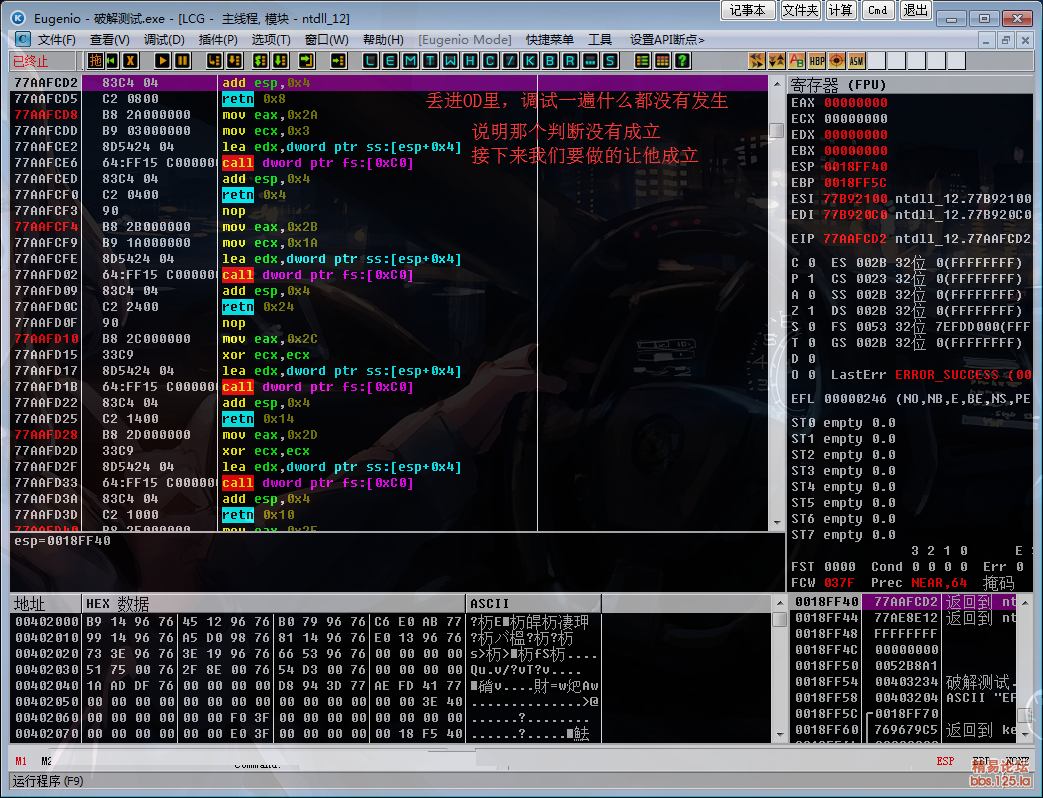Open the 选项(T) menu
1043x798 pixels.
click(x=271, y=40)
